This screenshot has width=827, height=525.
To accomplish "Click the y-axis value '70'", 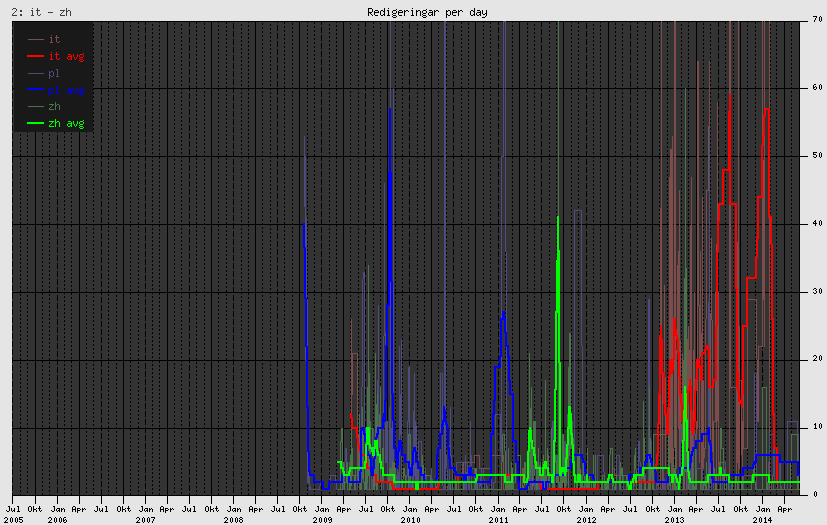I will (818, 20).
